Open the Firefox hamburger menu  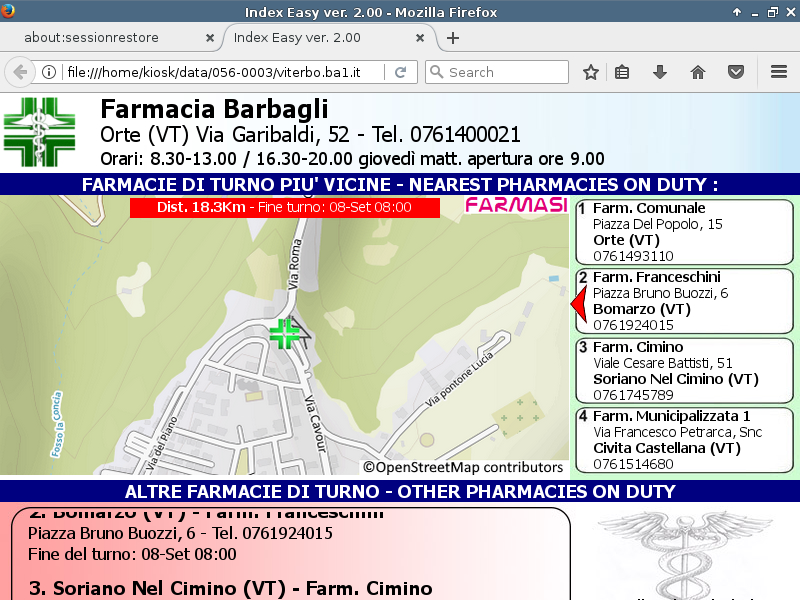(x=779, y=72)
